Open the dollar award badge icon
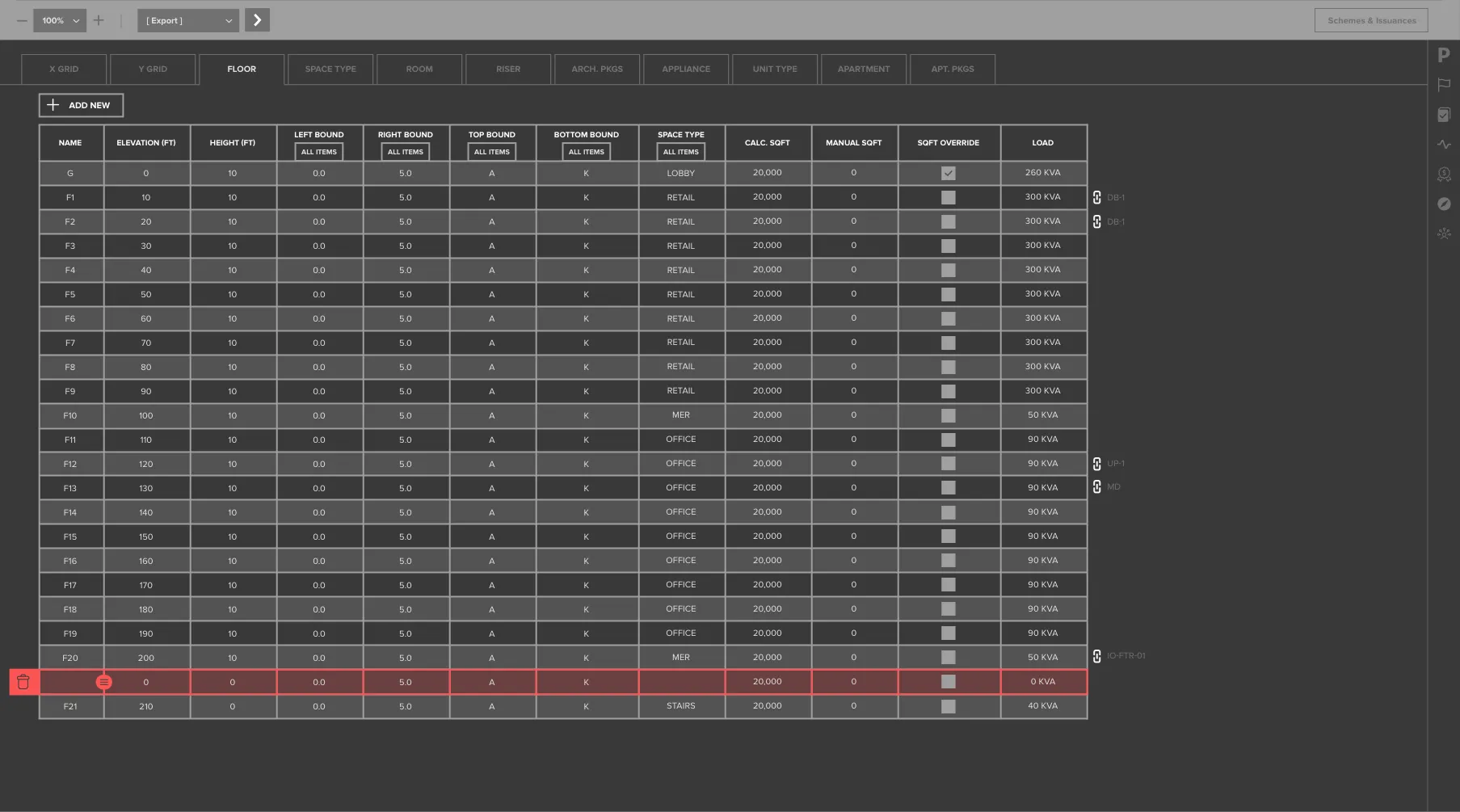The width and height of the screenshot is (1460, 812). [1444, 175]
